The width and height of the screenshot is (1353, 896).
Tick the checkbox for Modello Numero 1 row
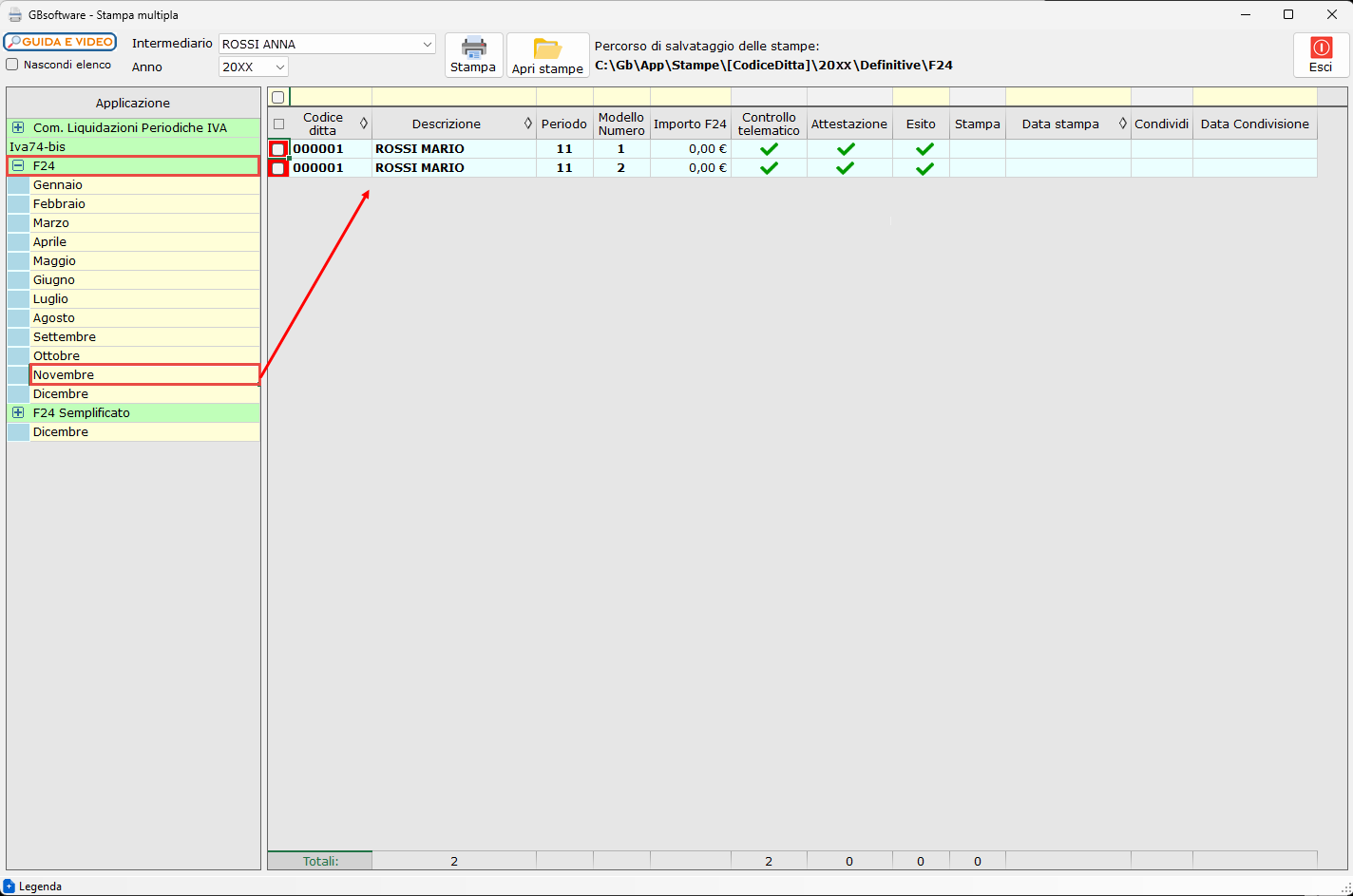[x=277, y=149]
